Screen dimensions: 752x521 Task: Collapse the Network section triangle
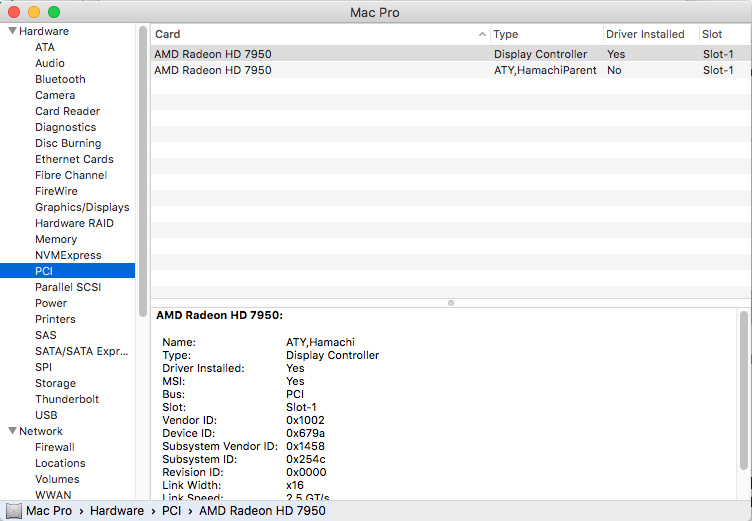12,431
